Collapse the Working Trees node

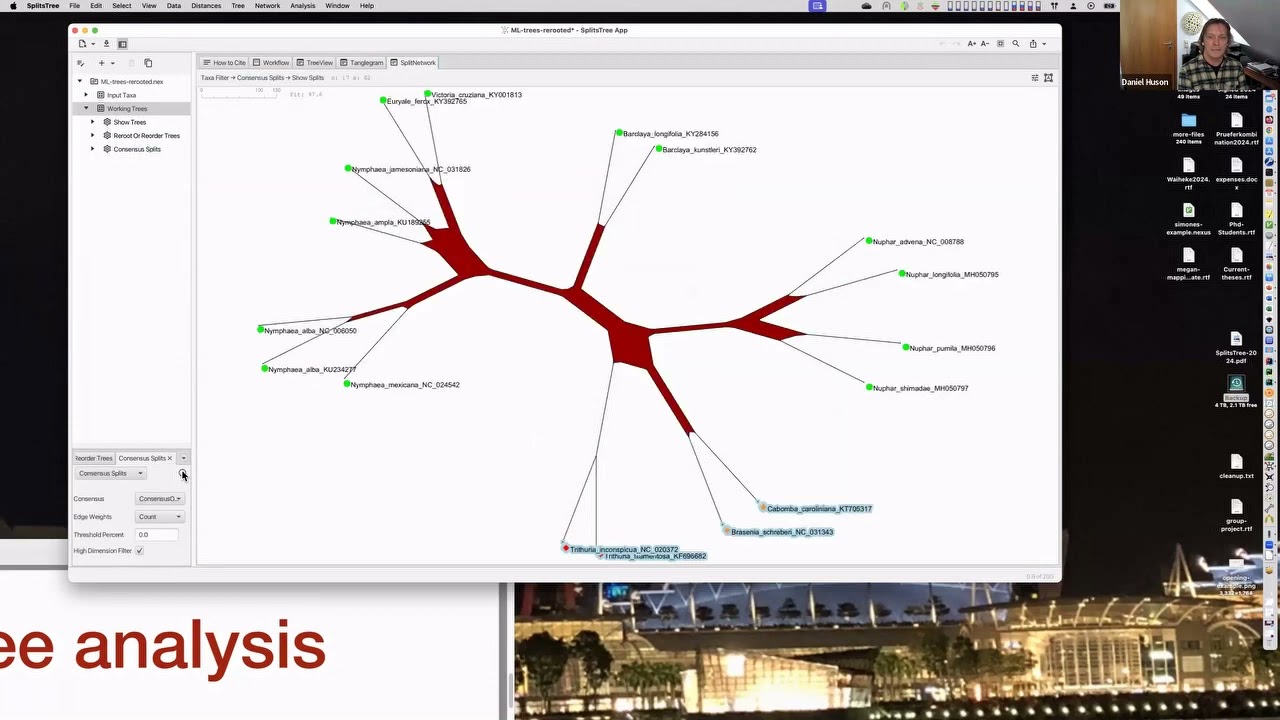pos(86,108)
